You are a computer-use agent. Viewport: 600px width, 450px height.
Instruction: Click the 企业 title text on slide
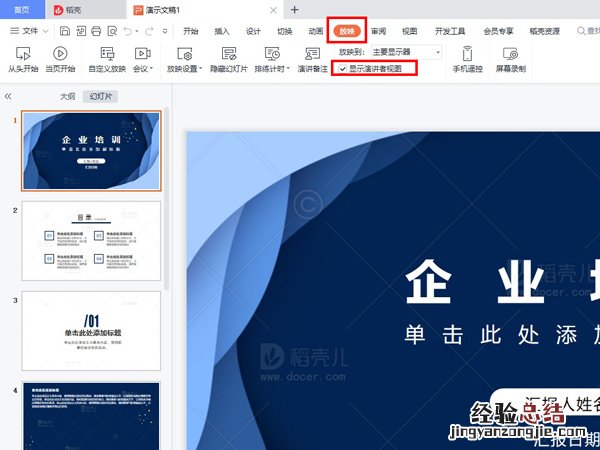tap(475, 281)
